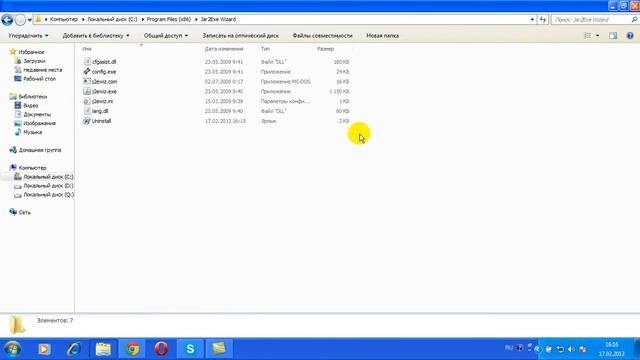Click the RU language indicator

click(509, 348)
